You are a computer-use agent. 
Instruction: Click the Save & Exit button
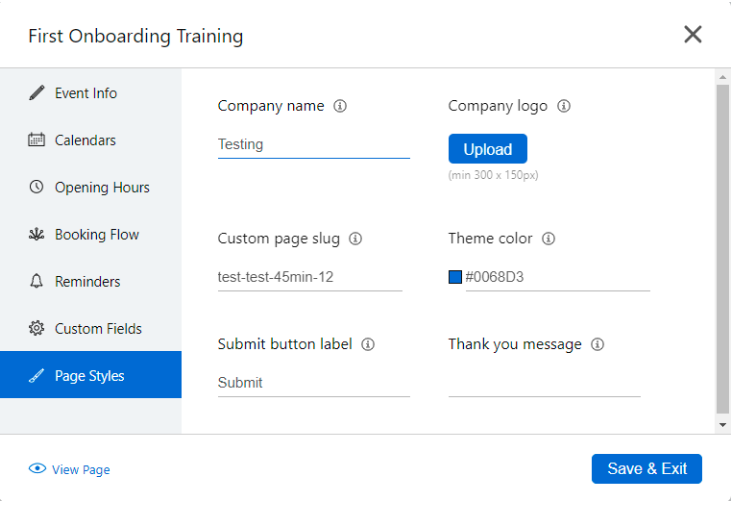coord(646,469)
